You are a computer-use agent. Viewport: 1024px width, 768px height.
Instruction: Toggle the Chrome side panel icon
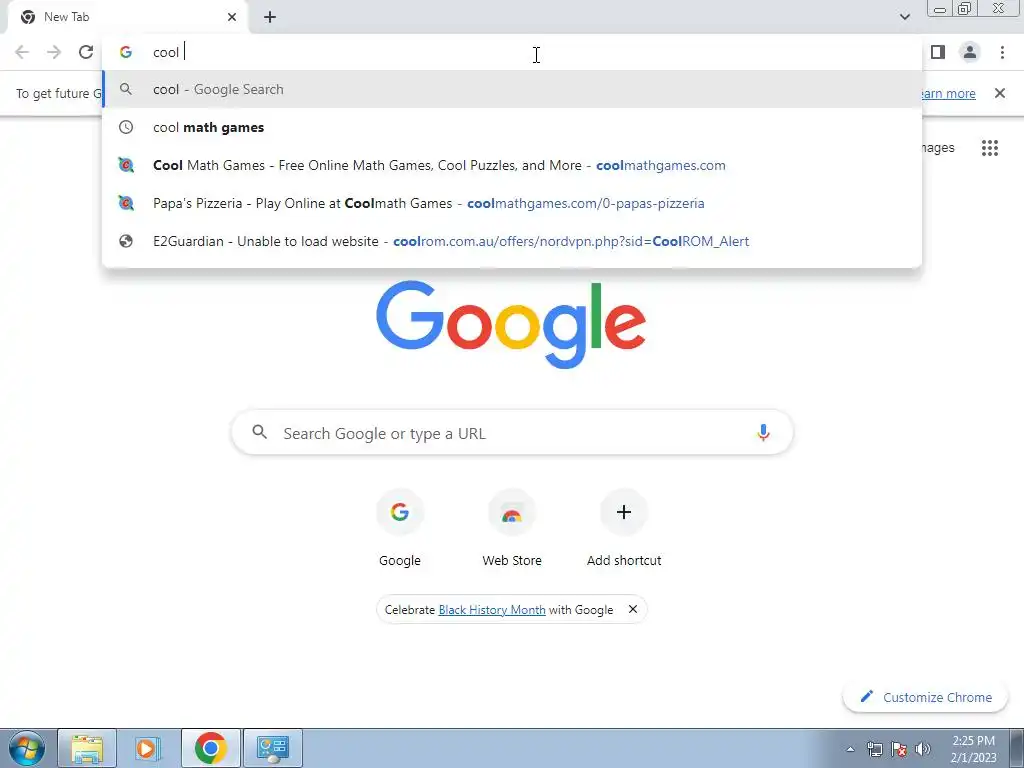[x=938, y=52]
